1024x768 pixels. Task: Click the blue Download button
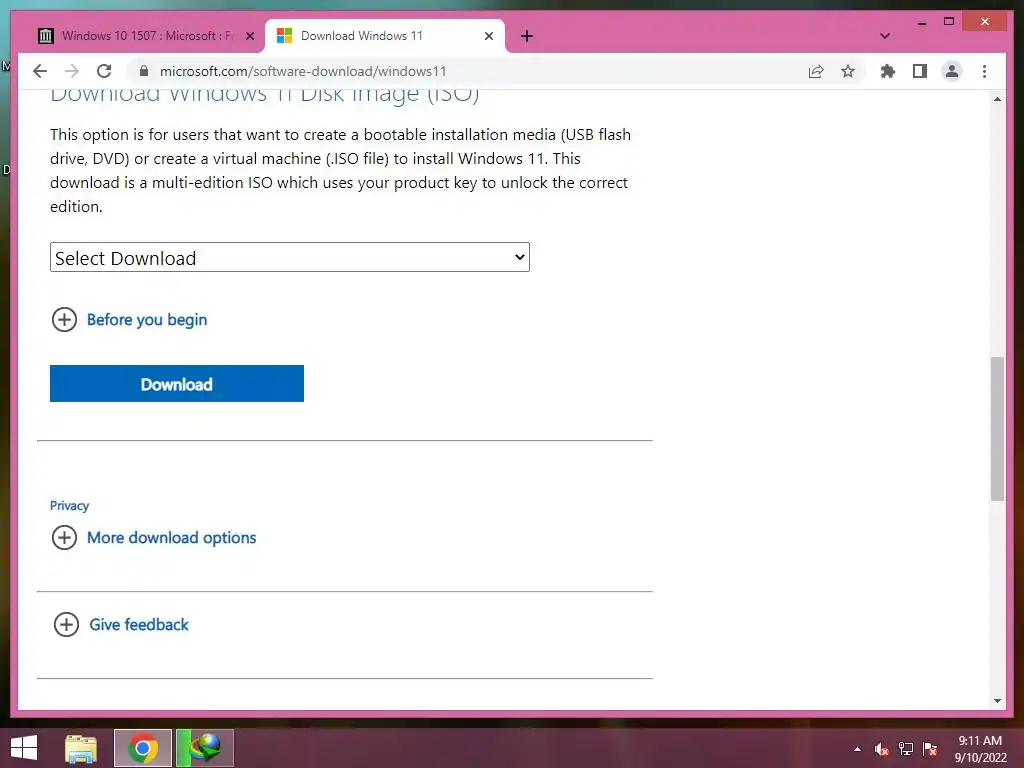(x=177, y=383)
